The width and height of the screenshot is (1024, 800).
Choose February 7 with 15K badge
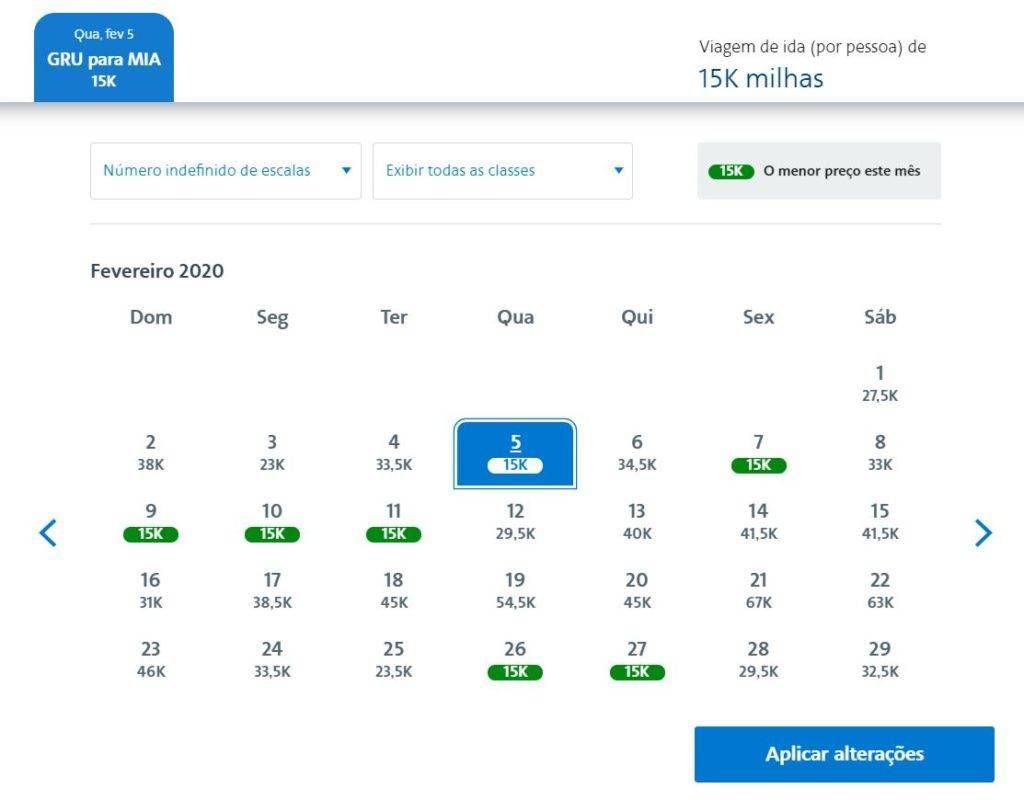pyautogui.click(x=758, y=453)
